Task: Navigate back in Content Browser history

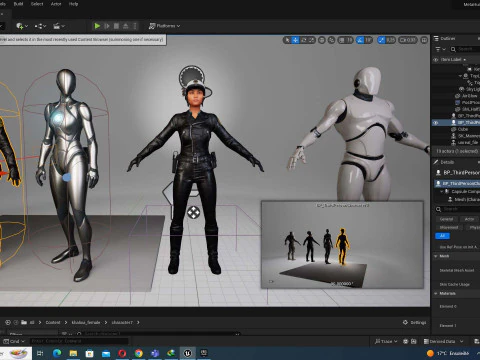Action: 8,322
